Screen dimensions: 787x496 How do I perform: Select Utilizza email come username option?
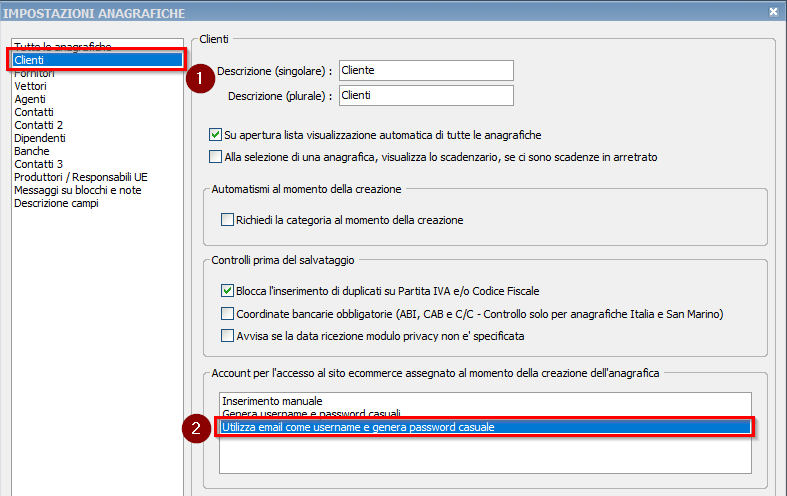tap(358, 427)
